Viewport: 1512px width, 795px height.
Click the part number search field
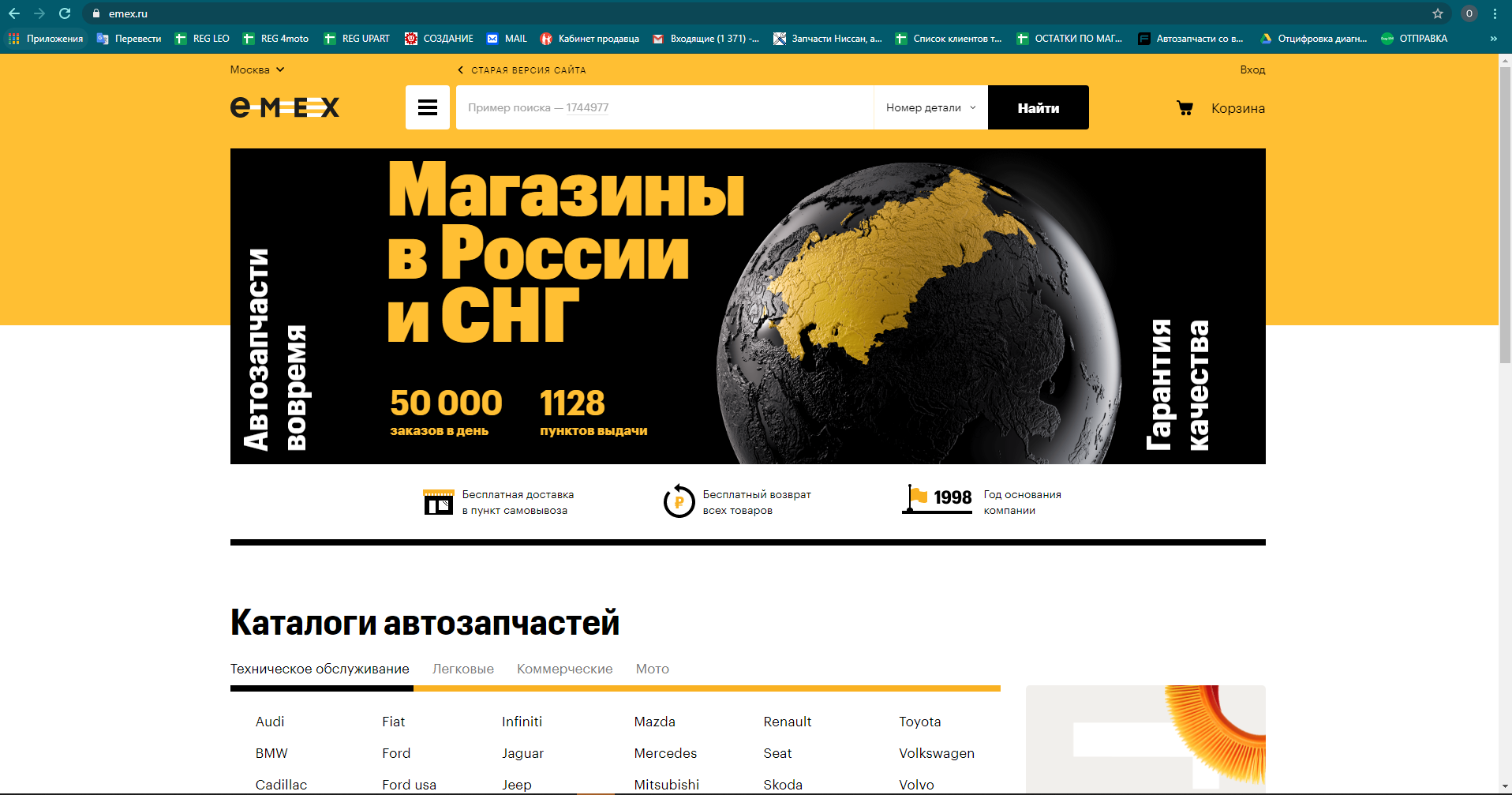click(664, 107)
